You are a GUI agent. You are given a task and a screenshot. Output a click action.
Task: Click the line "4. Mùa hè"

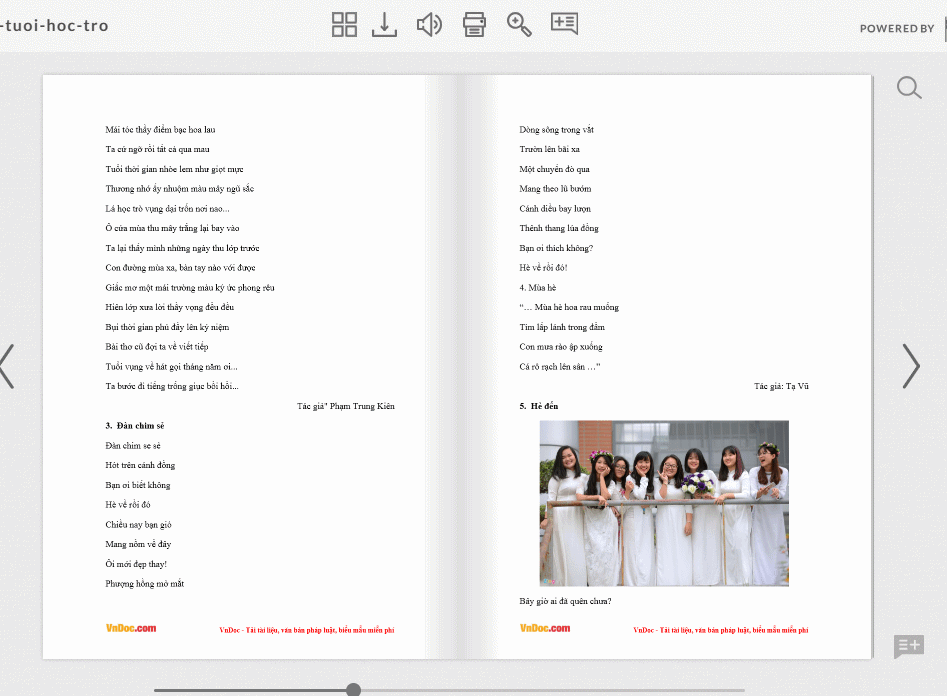(x=538, y=288)
